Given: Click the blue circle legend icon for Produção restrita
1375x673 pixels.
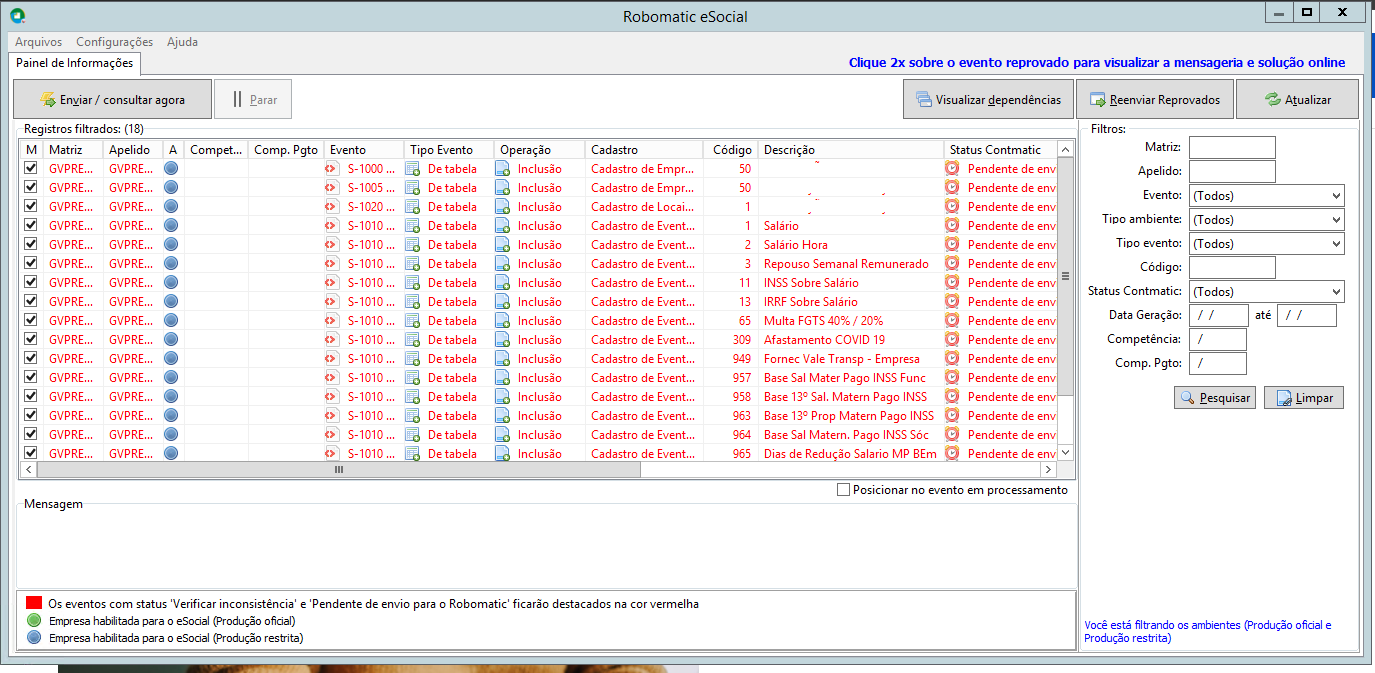Looking at the screenshot, I should pyautogui.click(x=34, y=638).
